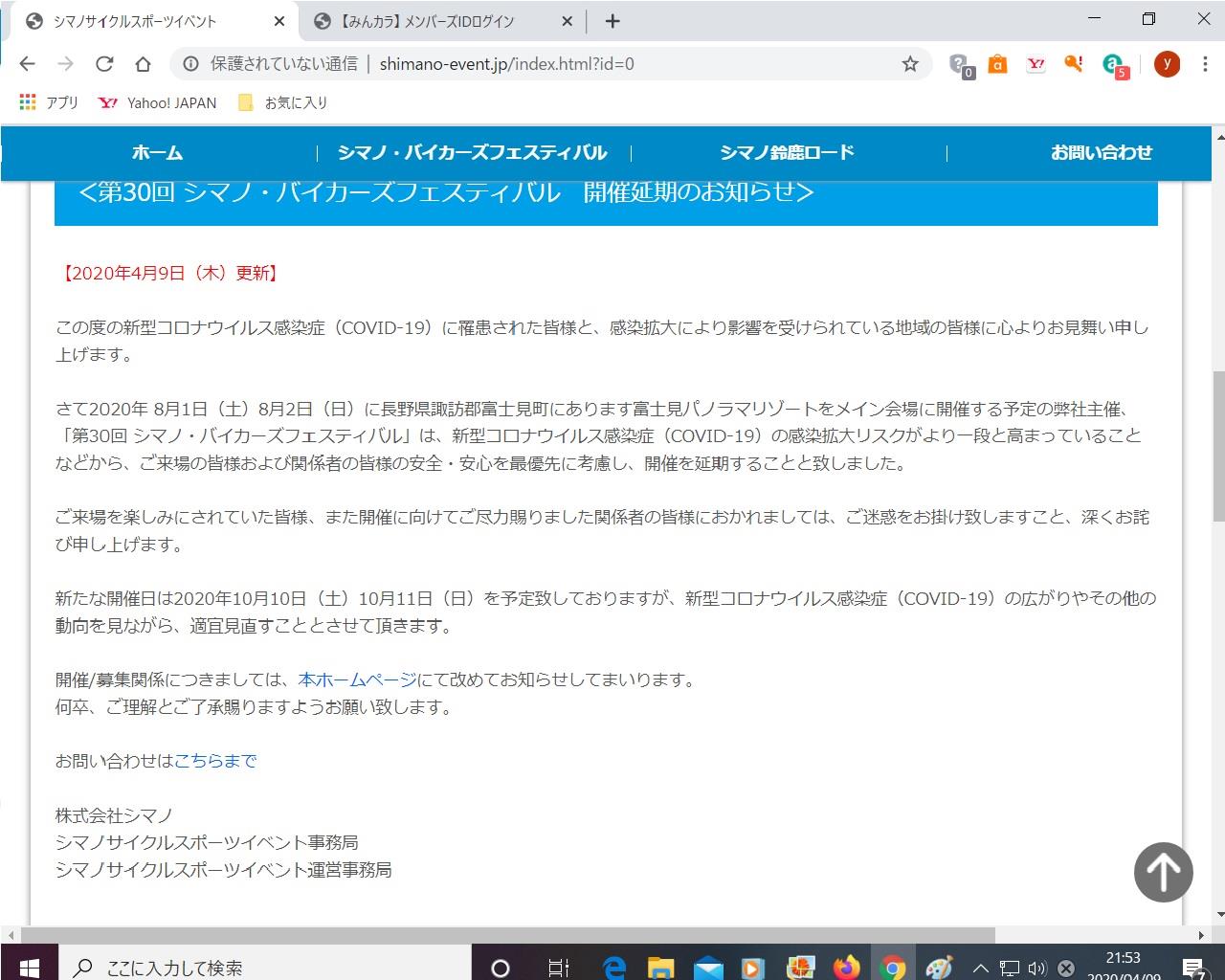The height and width of the screenshot is (980, 1225).
Task: Open the シマノ鈴鹿ロード menu item
Action: tap(787, 152)
